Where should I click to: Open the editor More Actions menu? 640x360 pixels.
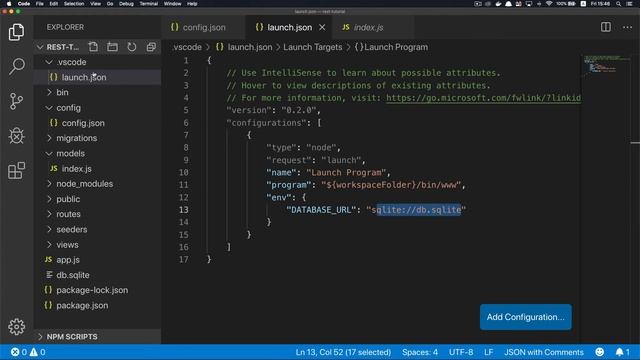click(x=627, y=27)
